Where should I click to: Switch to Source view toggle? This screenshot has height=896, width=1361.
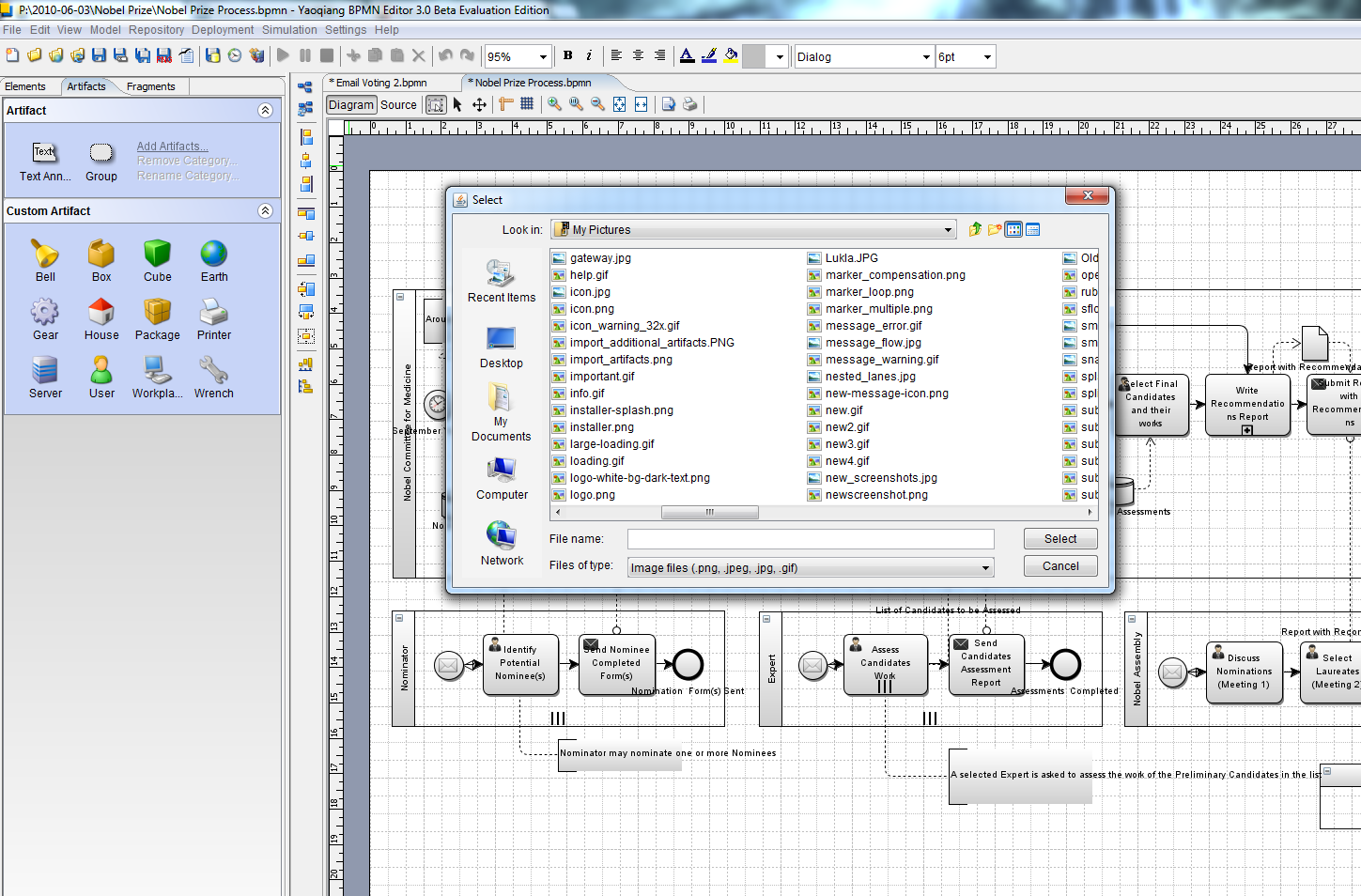pos(398,105)
